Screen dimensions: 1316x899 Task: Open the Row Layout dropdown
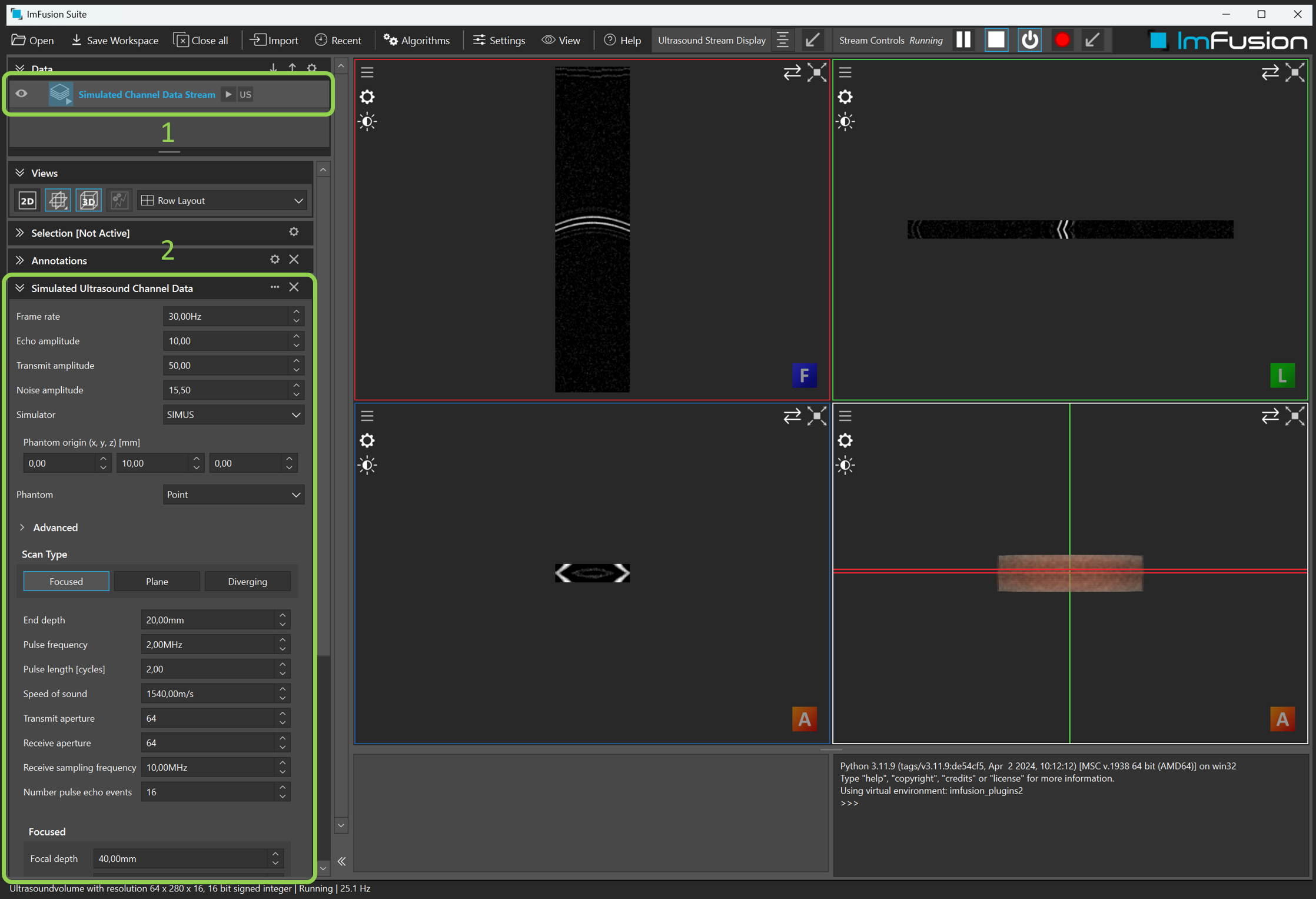pos(222,200)
